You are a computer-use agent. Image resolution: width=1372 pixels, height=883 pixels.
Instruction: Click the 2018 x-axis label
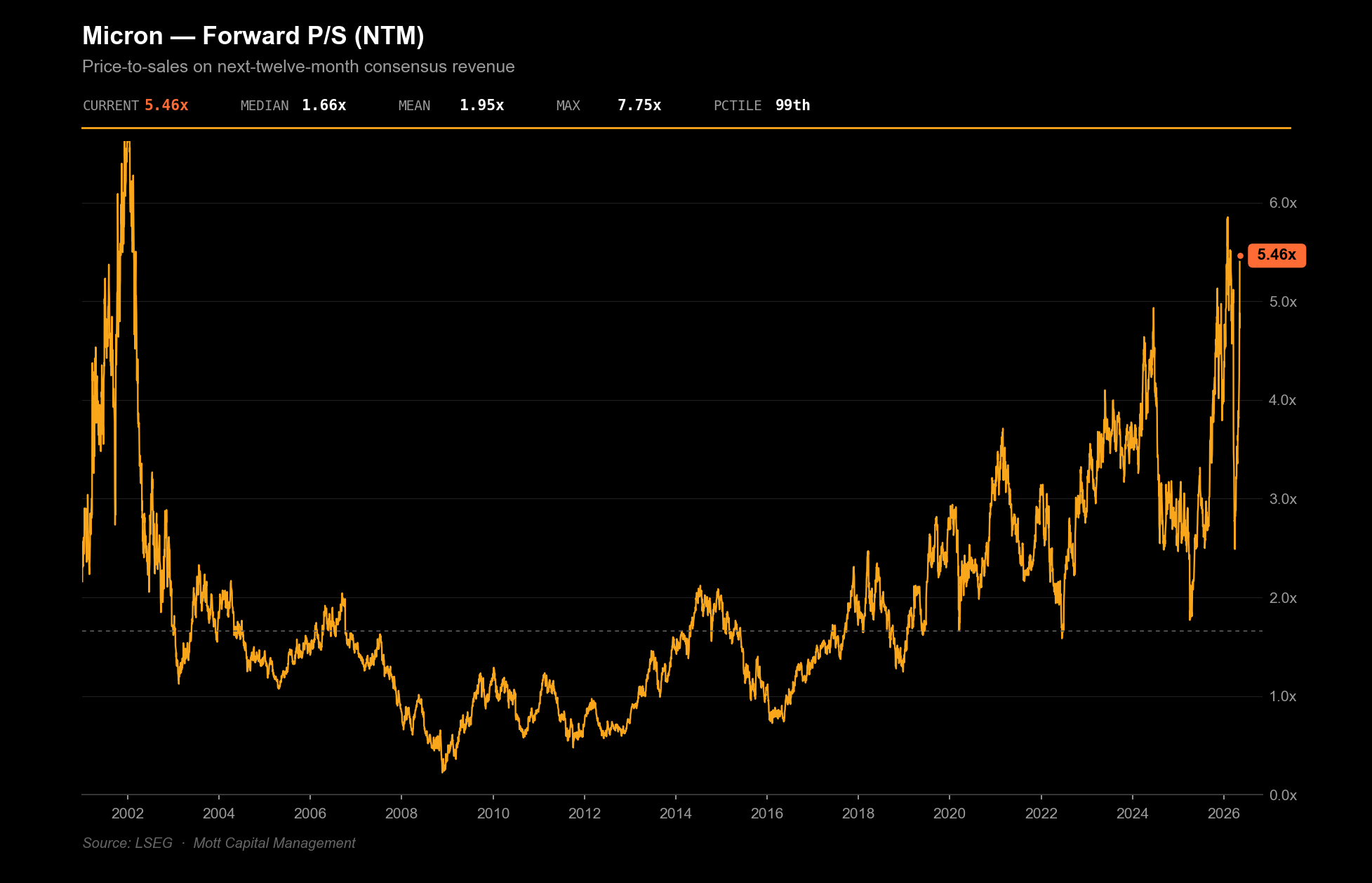[x=858, y=814]
